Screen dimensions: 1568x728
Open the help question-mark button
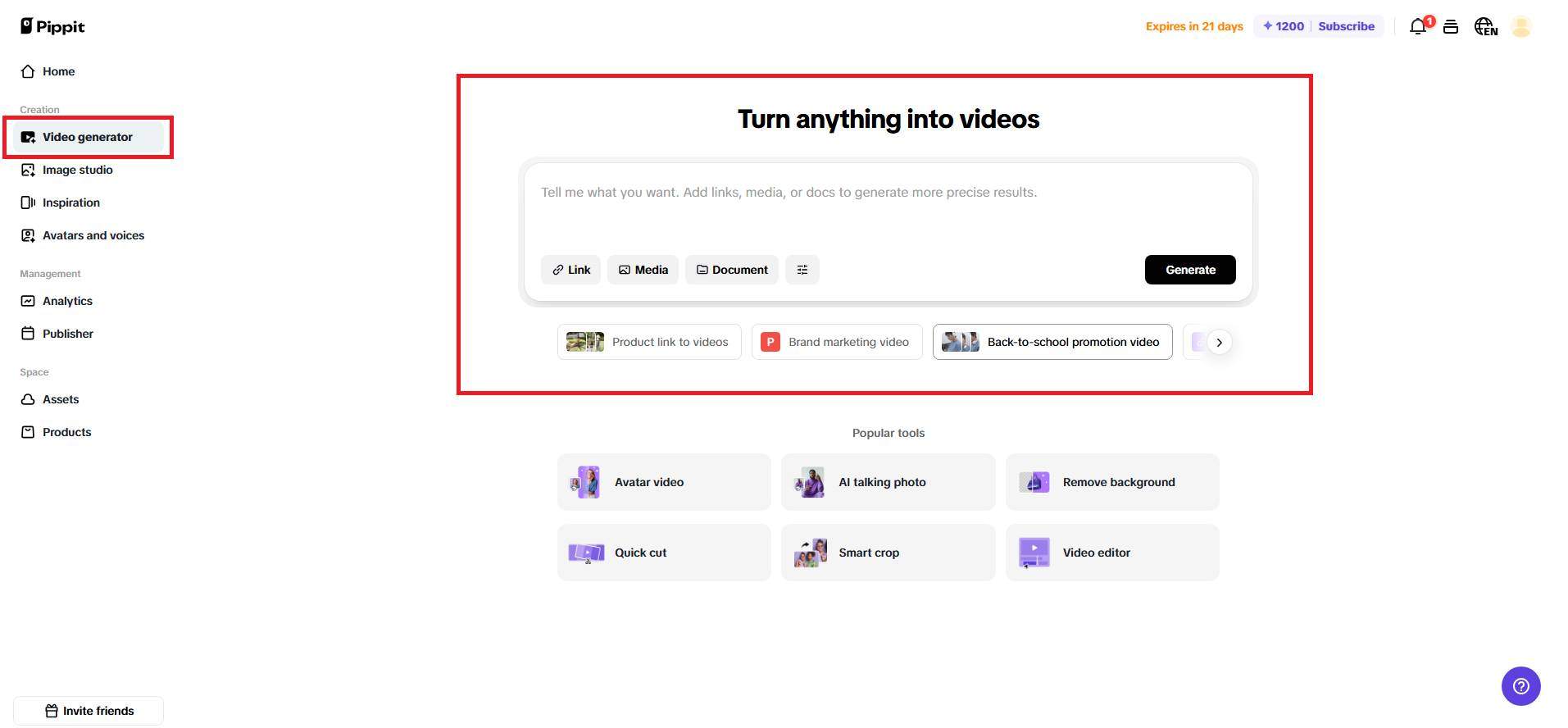coord(1520,685)
